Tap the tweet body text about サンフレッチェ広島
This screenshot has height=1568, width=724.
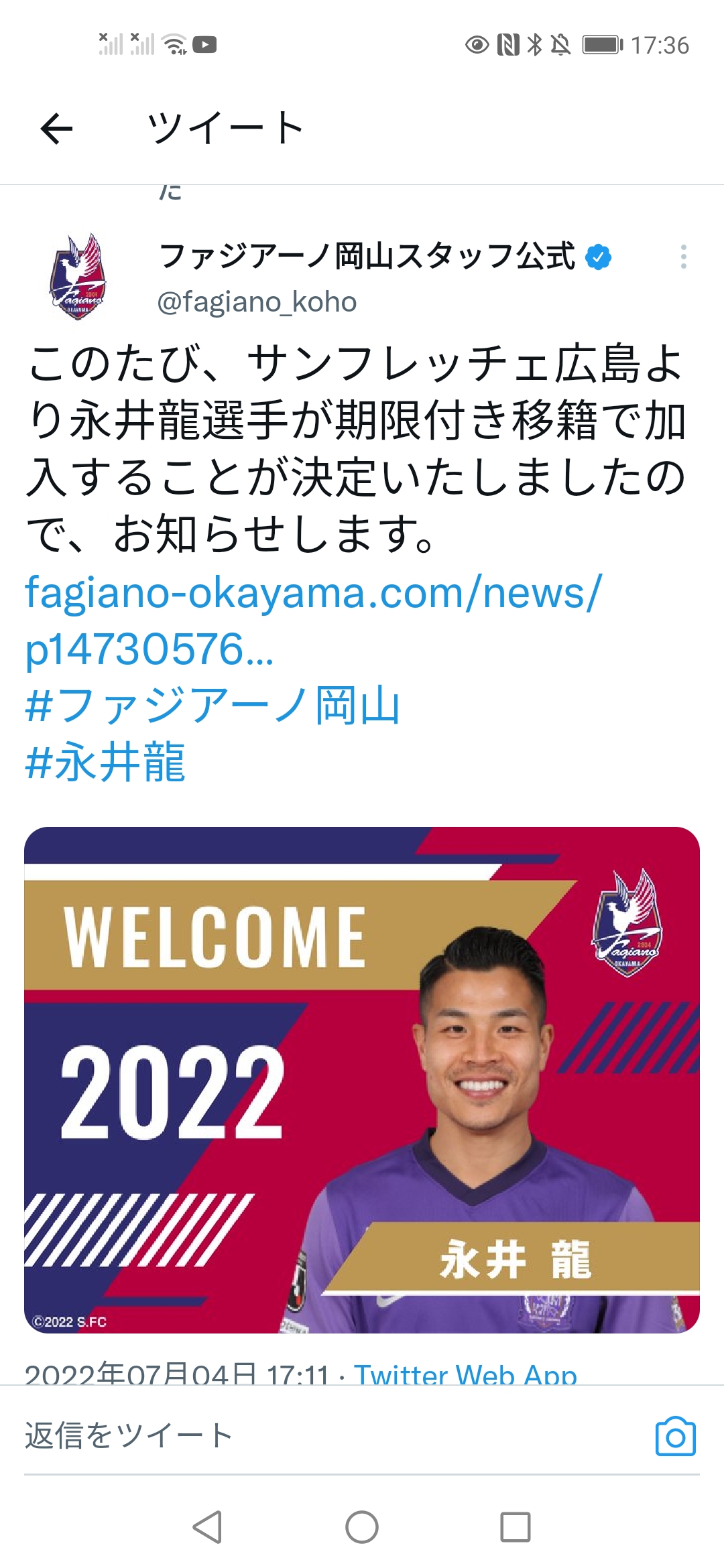[x=356, y=449]
